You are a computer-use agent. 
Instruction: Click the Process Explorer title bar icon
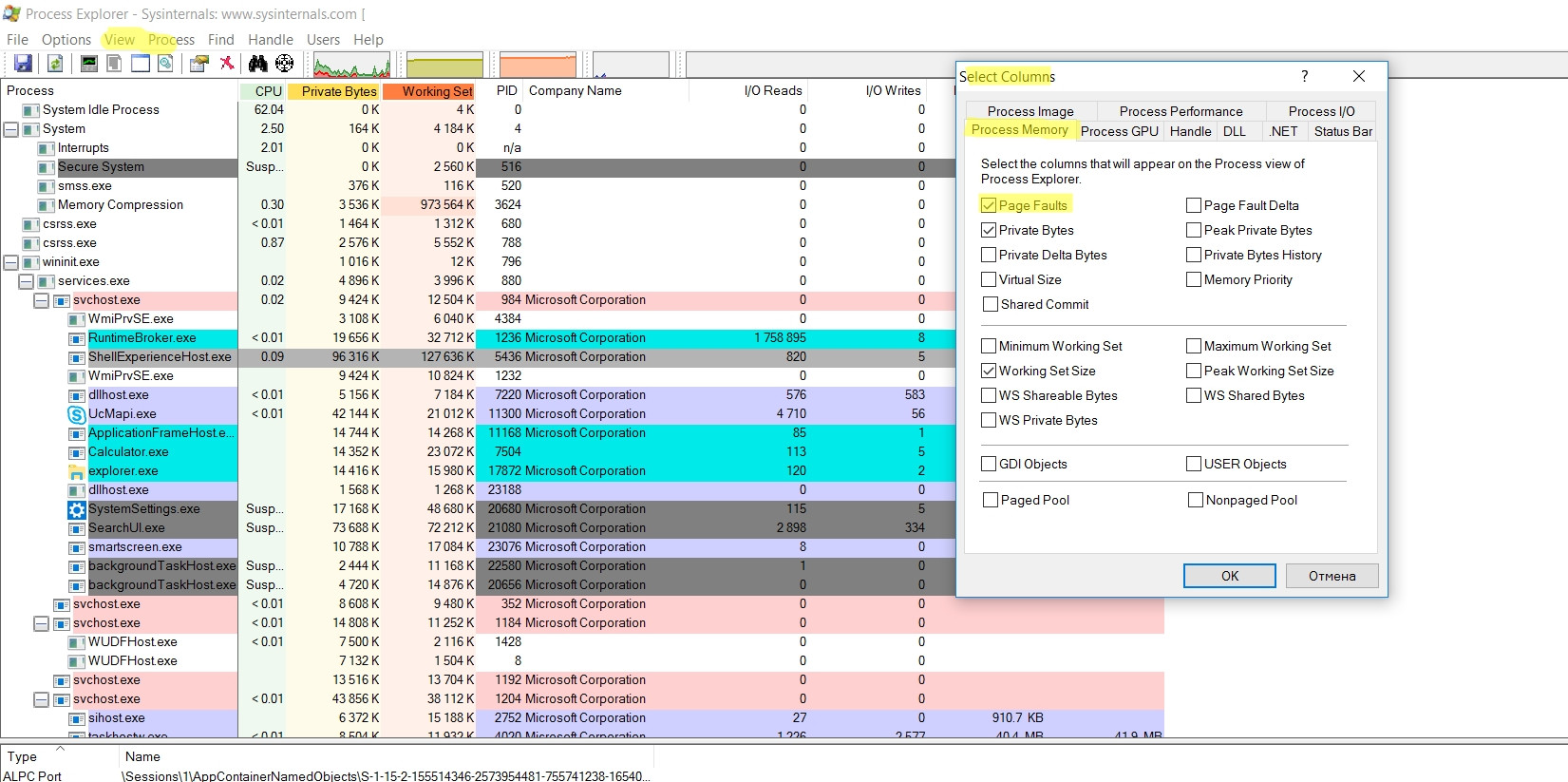tap(11, 13)
